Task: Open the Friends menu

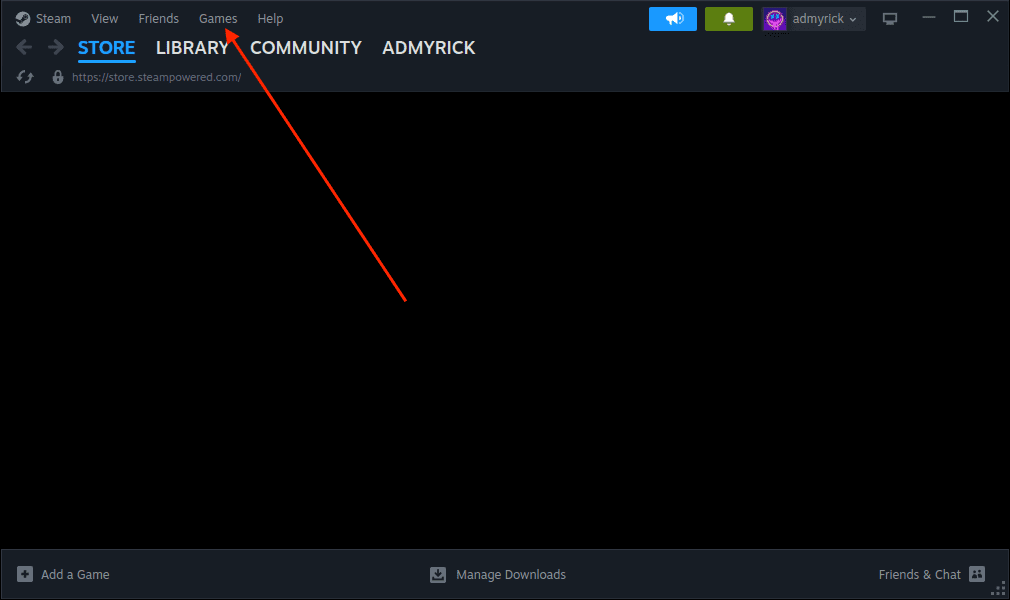Action: click(x=158, y=19)
